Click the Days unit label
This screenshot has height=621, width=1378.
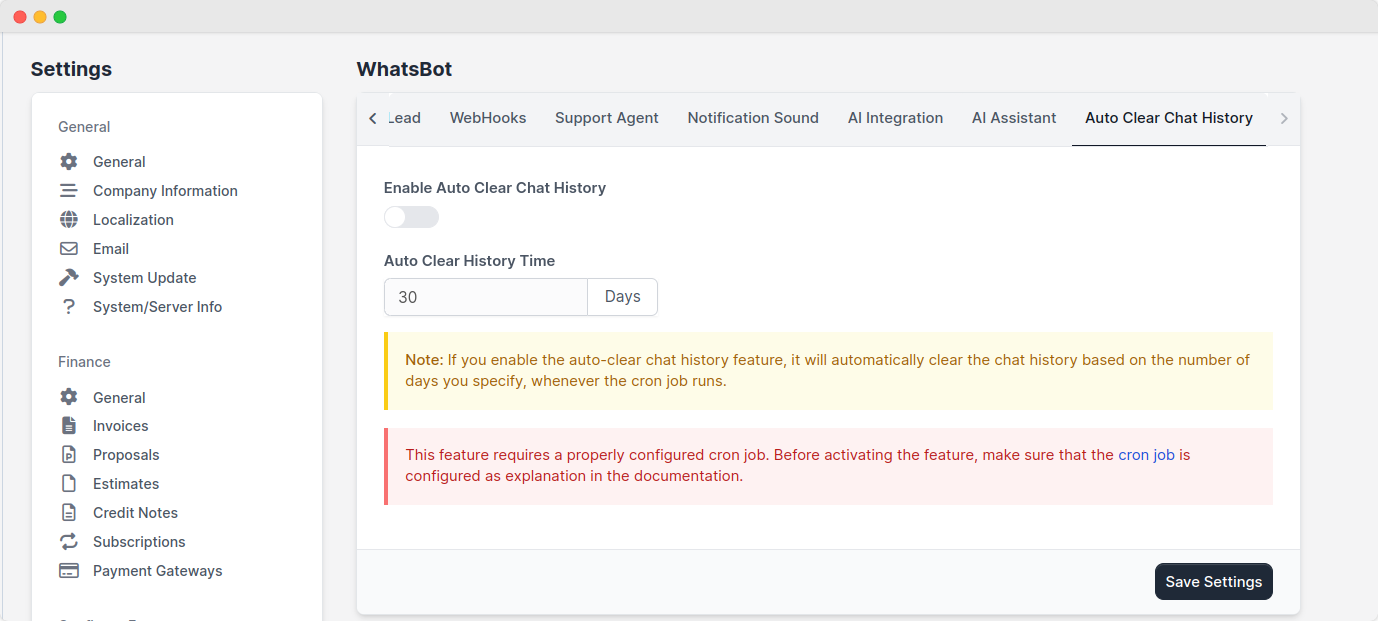[623, 297]
